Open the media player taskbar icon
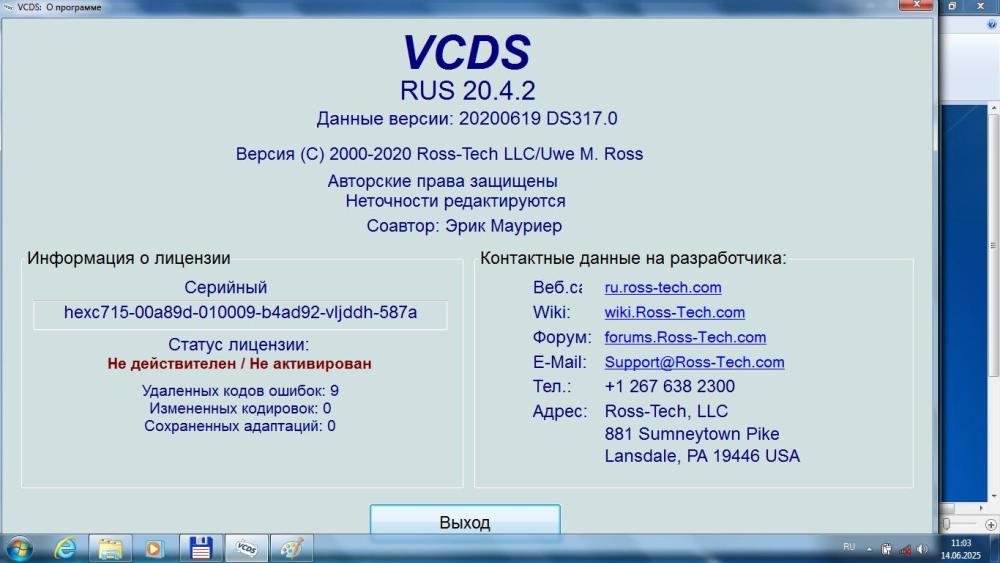1000x563 pixels. [154, 548]
